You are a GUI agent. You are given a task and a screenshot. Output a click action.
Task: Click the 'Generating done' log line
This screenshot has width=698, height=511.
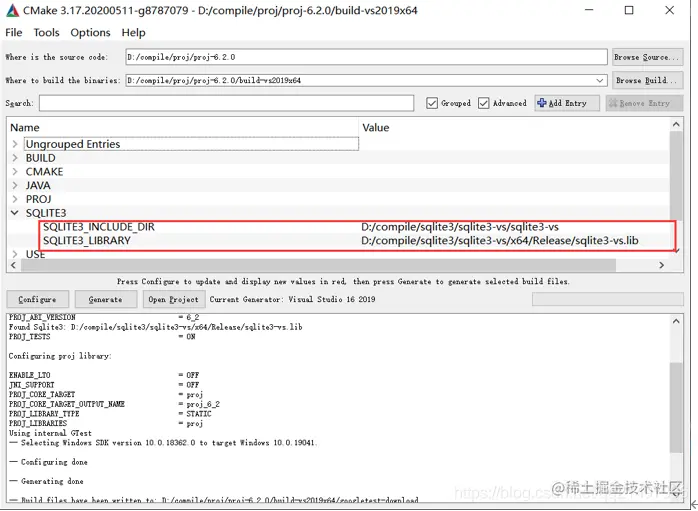pos(46,481)
